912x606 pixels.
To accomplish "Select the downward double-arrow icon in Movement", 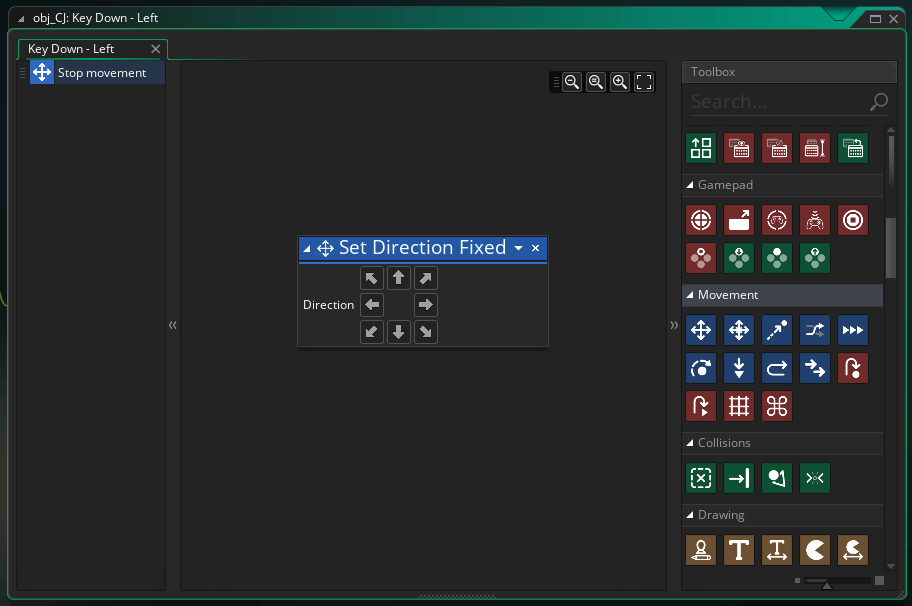I will tap(739, 368).
